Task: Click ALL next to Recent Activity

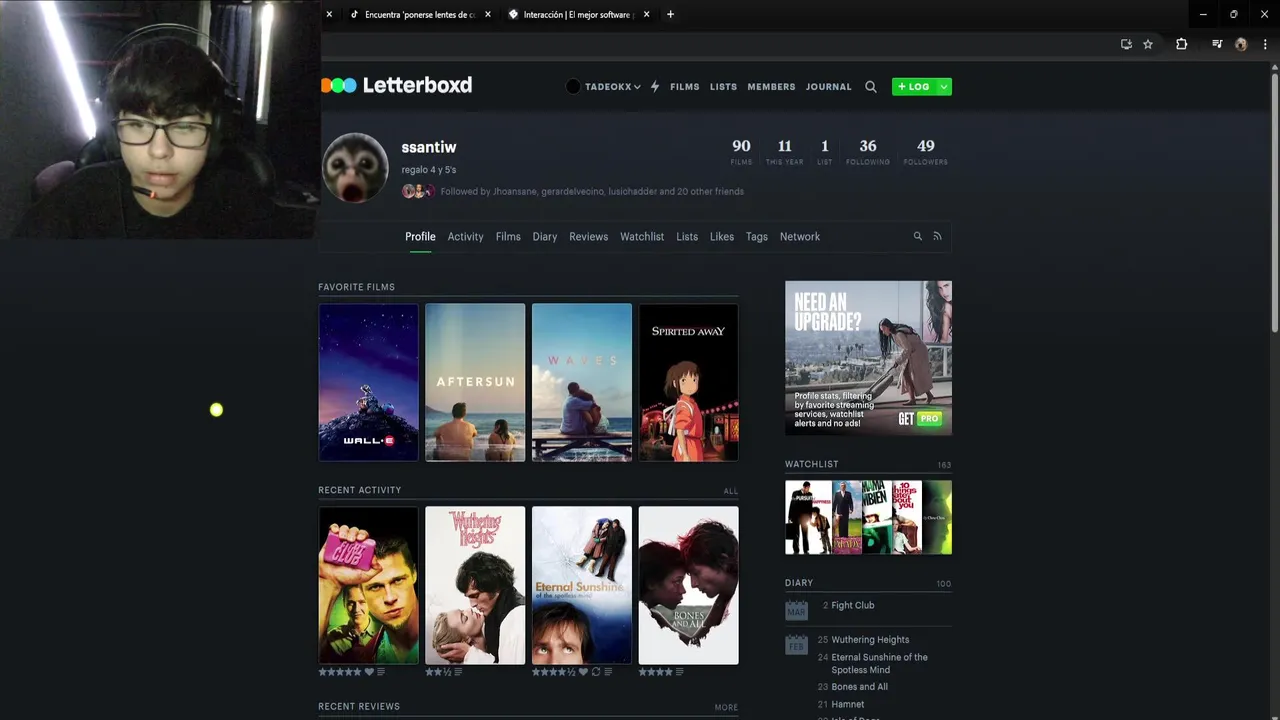Action: pyautogui.click(x=731, y=491)
